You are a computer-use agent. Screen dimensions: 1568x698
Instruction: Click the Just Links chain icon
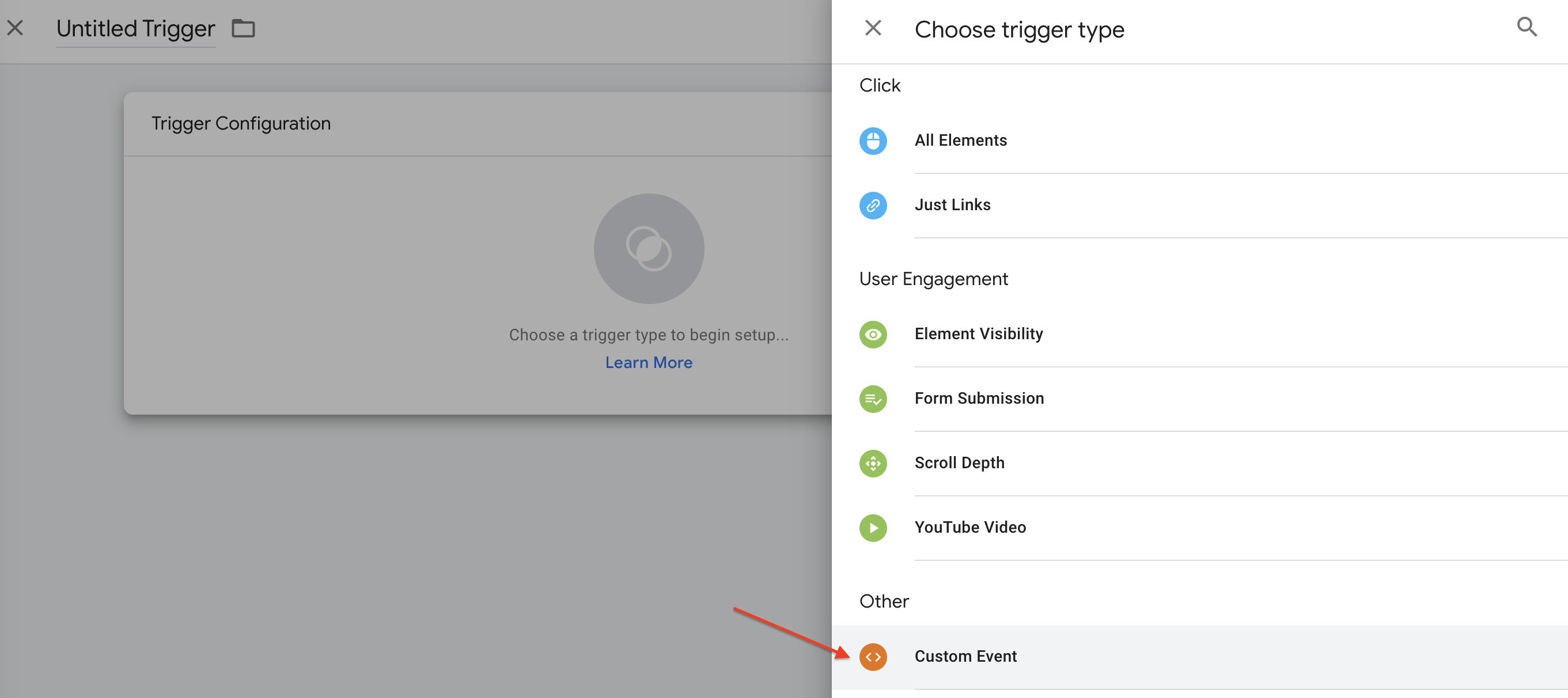(873, 205)
